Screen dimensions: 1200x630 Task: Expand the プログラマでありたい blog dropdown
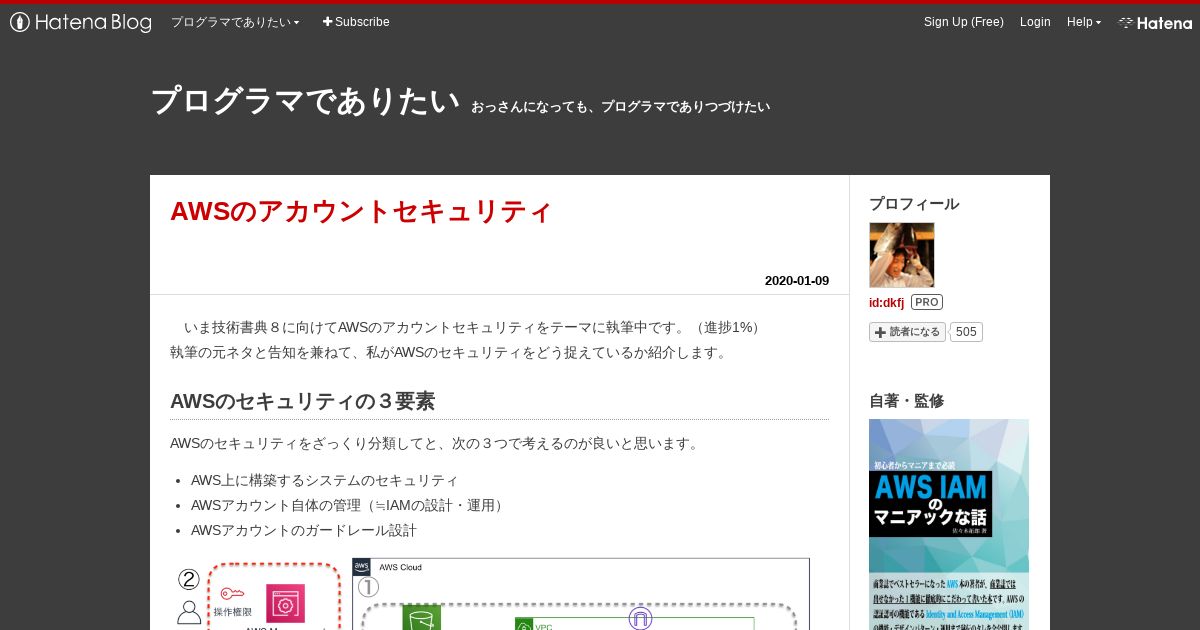235,22
